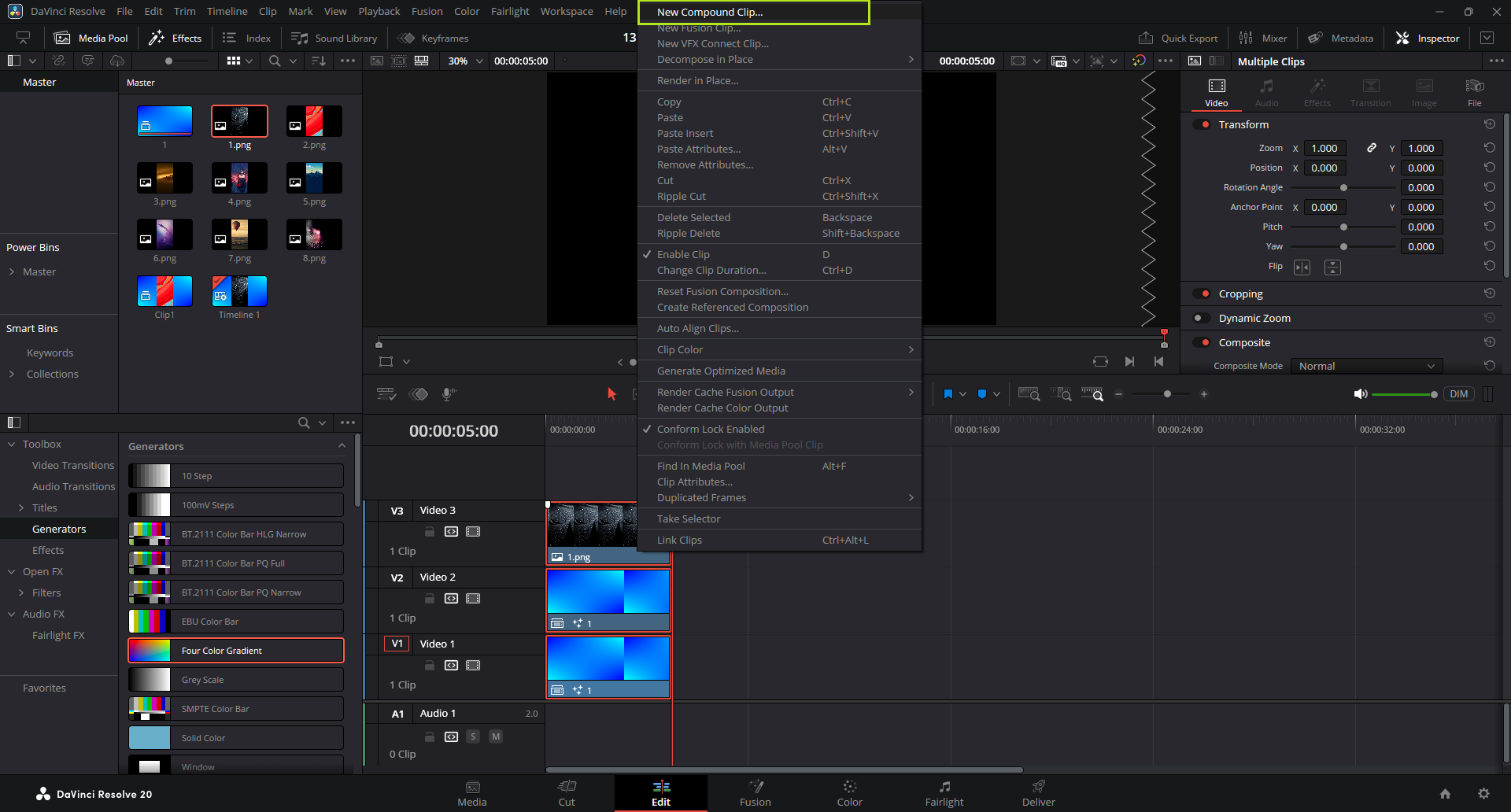Open the Fairlight page

(944, 792)
